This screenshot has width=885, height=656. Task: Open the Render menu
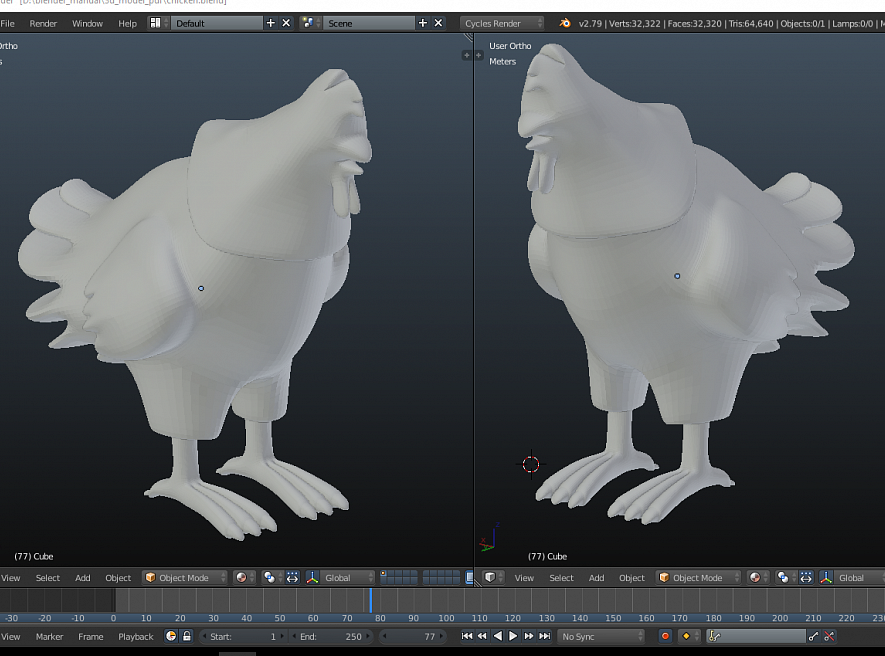click(x=43, y=23)
